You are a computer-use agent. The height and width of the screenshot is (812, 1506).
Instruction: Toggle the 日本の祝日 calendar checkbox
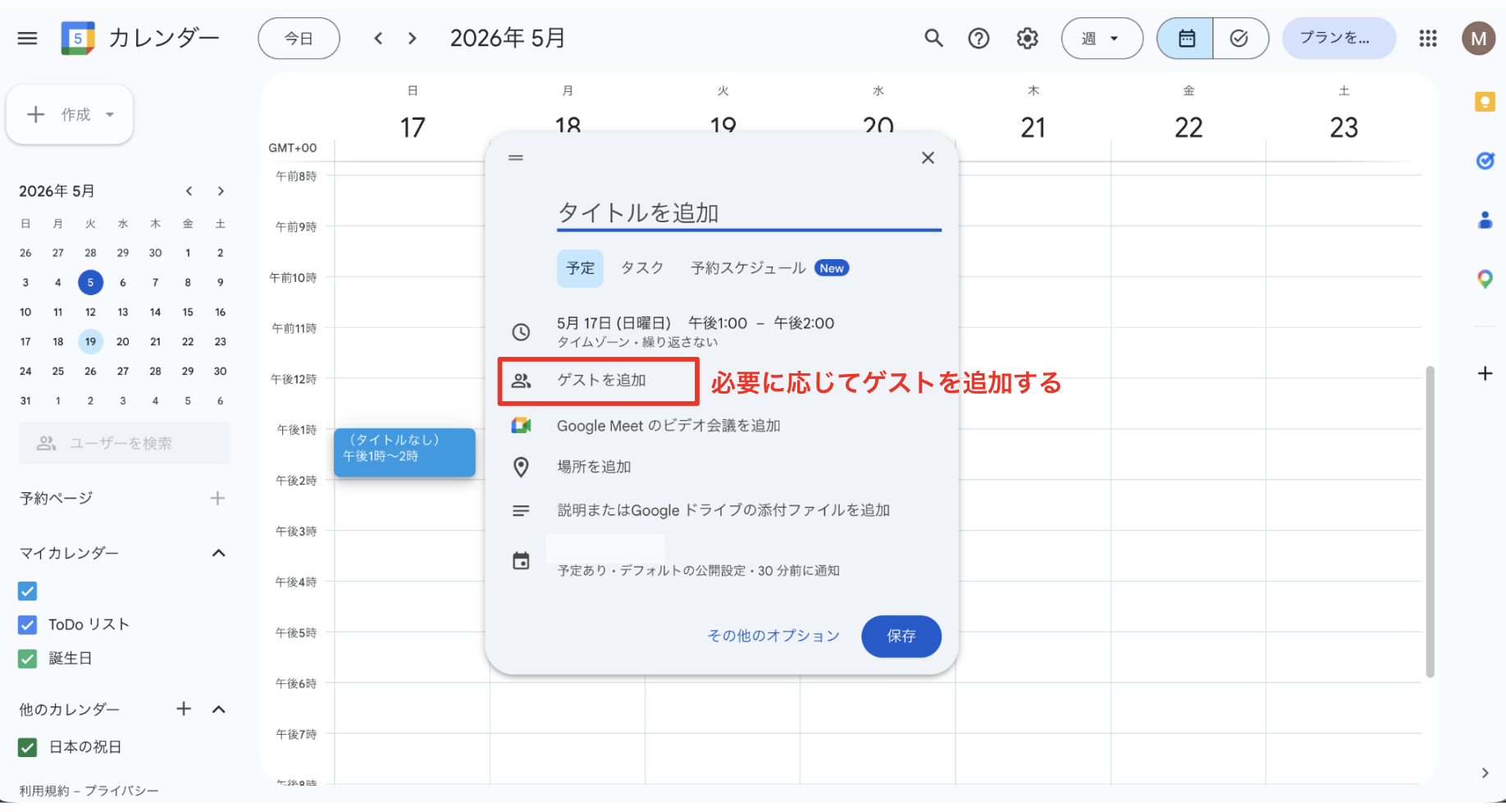(27, 747)
